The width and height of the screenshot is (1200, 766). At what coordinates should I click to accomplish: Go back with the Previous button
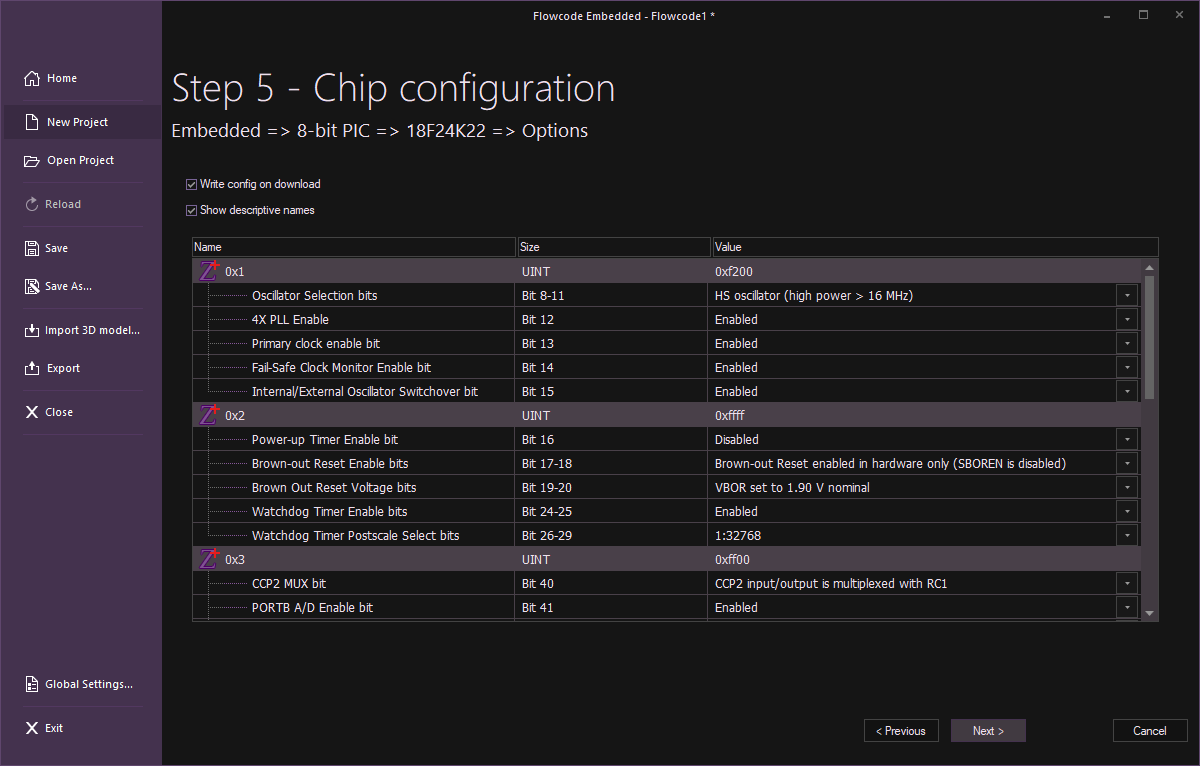tap(901, 731)
